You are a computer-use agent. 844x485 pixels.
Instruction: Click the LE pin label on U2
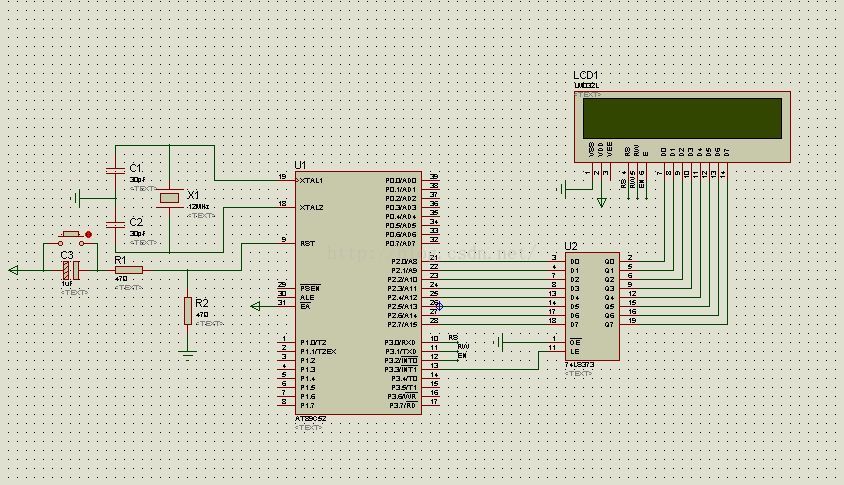(x=575, y=352)
